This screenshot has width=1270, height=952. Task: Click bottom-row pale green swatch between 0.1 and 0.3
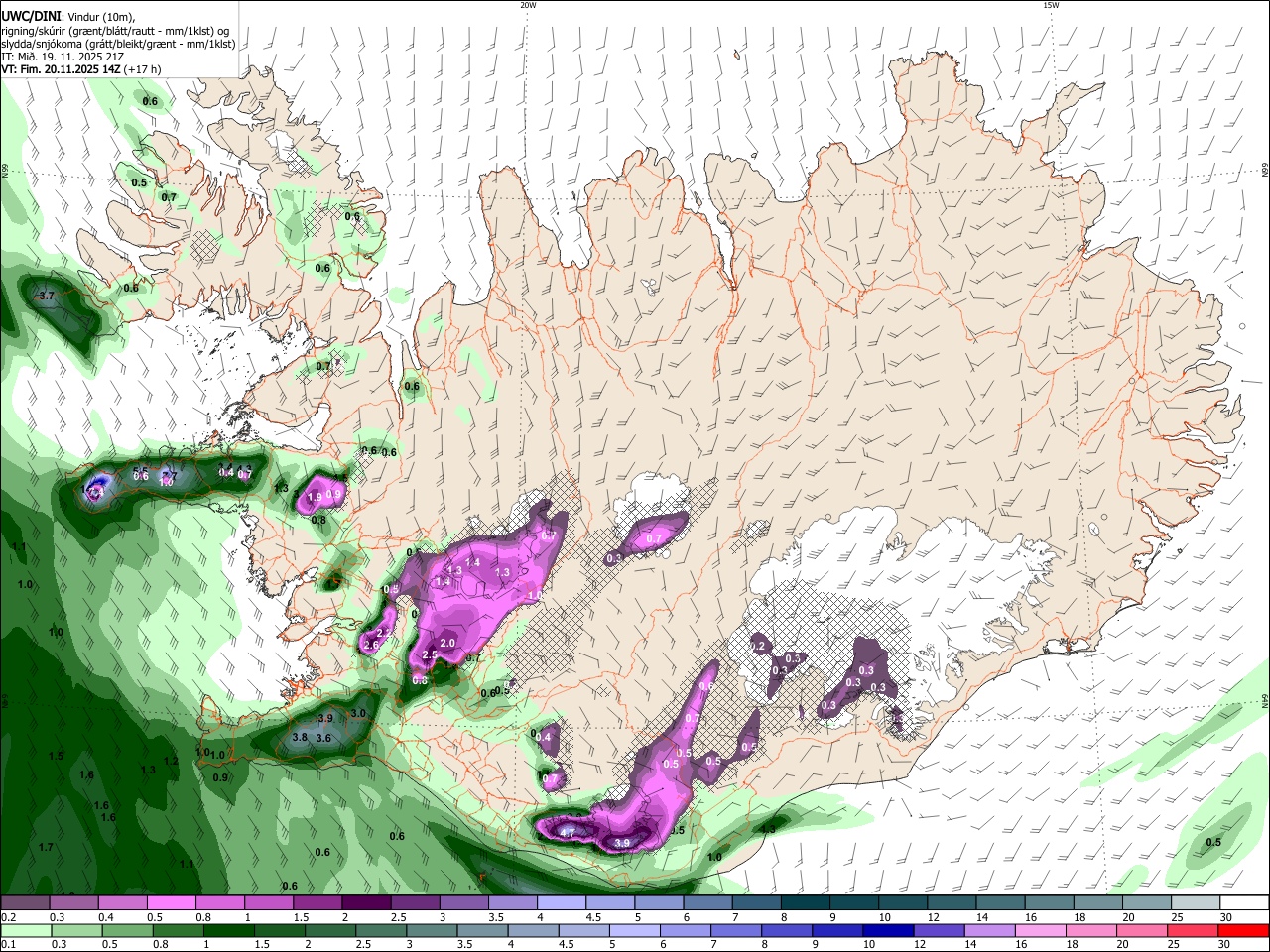coord(24,930)
